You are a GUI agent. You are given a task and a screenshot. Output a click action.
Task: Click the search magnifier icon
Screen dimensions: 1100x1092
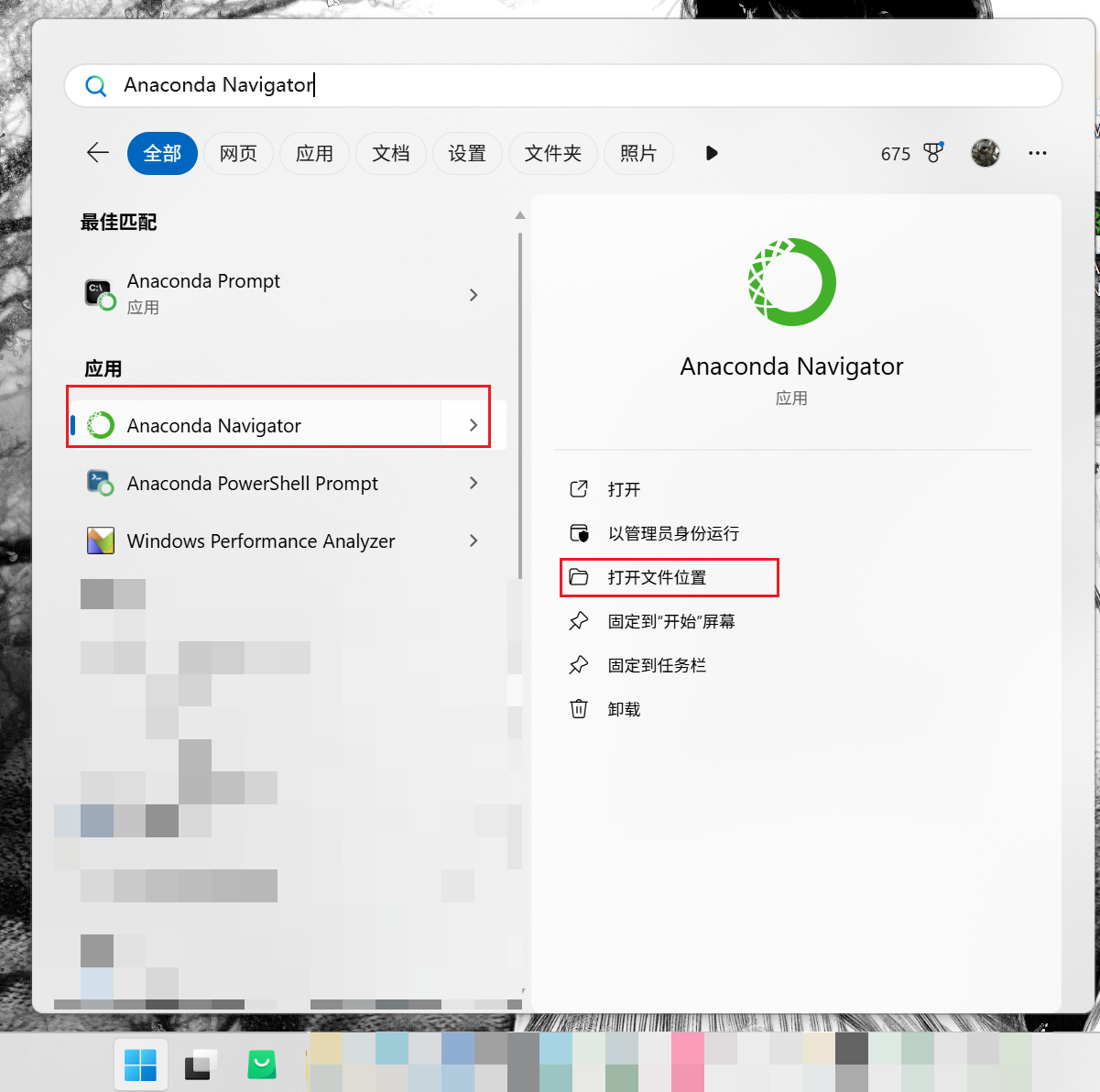click(95, 86)
